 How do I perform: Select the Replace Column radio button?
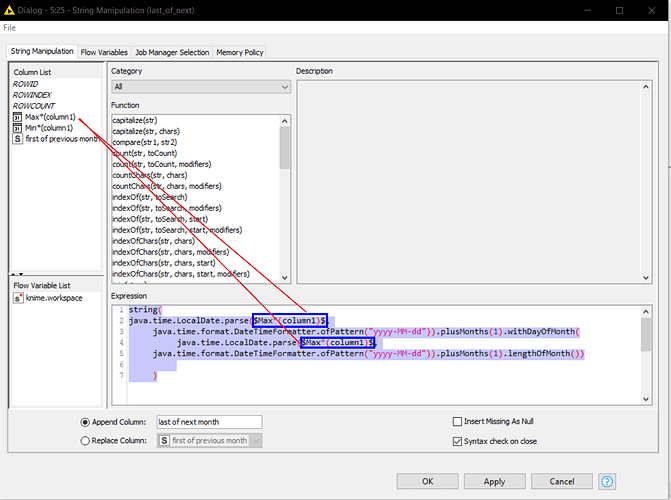(x=86, y=440)
